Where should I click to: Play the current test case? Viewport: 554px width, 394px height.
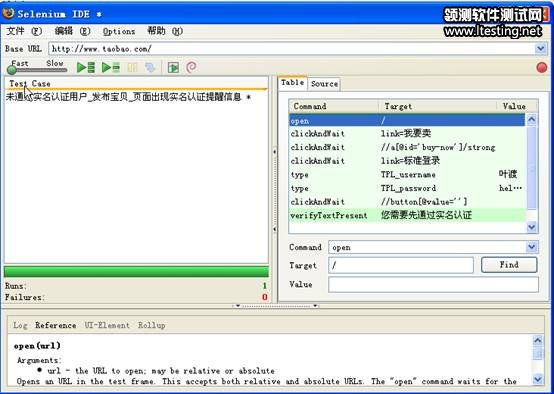point(111,67)
